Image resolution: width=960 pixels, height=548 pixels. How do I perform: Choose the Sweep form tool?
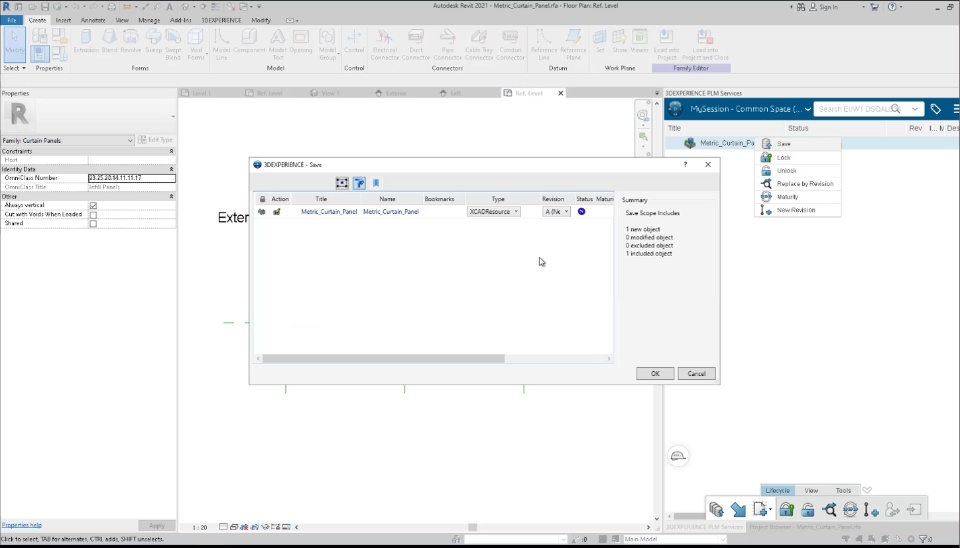click(x=153, y=41)
